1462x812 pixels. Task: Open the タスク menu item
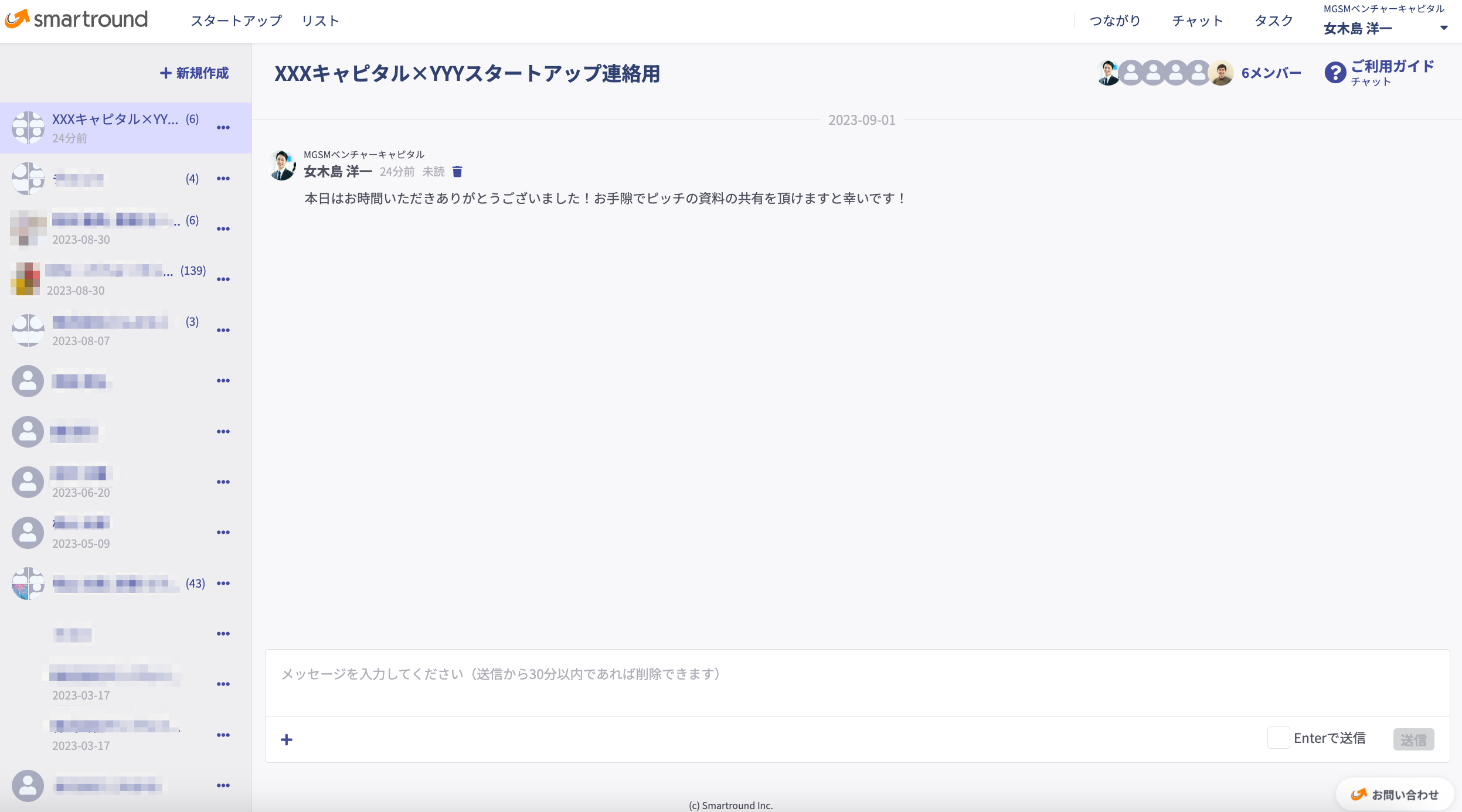(x=1273, y=21)
